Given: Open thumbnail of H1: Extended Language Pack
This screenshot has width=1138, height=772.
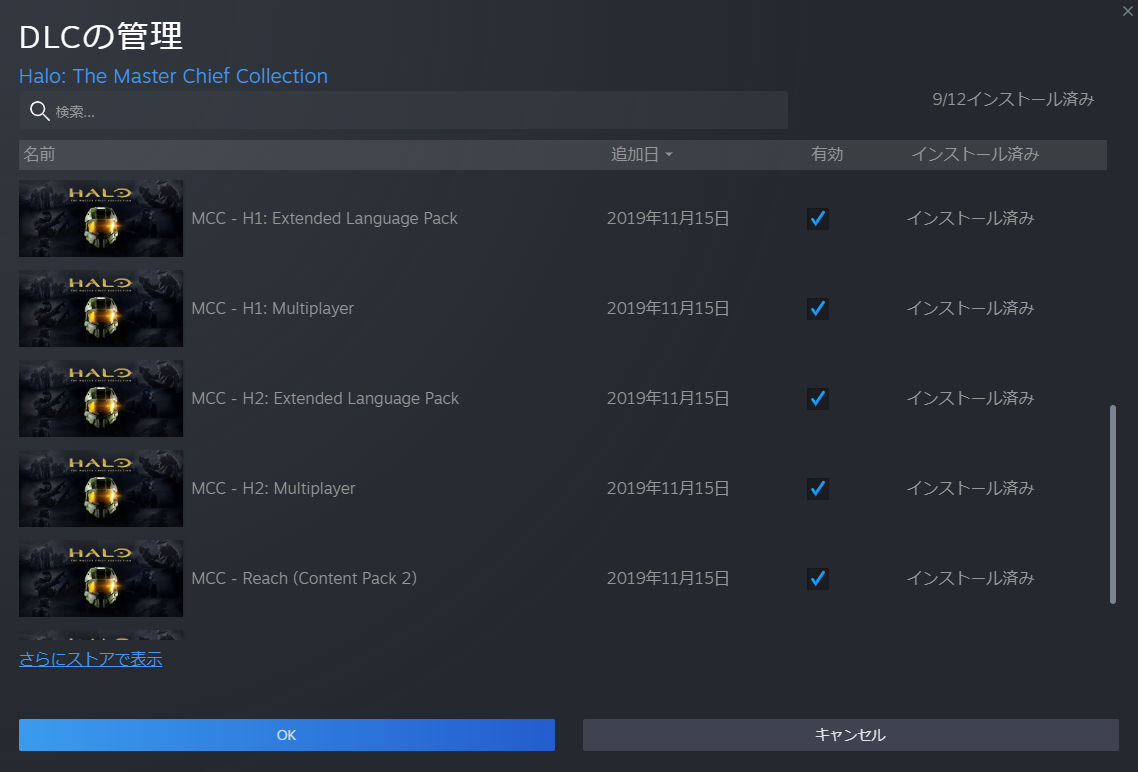Looking at the screenshot, I should [x=101, y=218].
